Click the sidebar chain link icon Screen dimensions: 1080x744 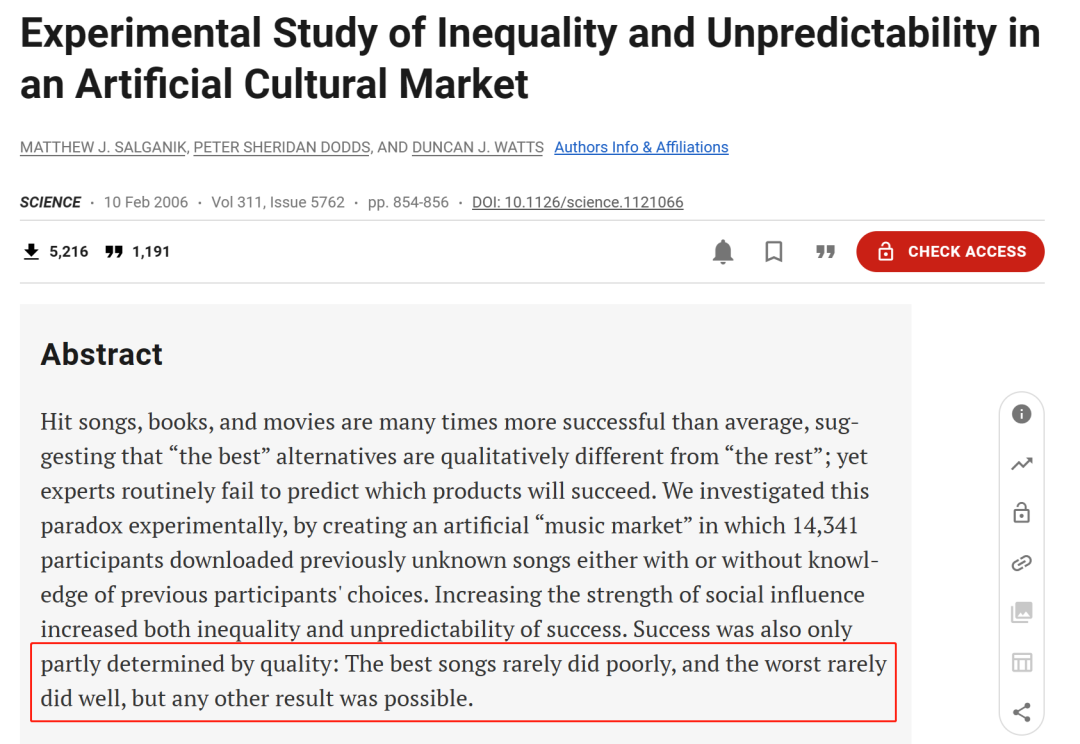[x=1021, y=563]
